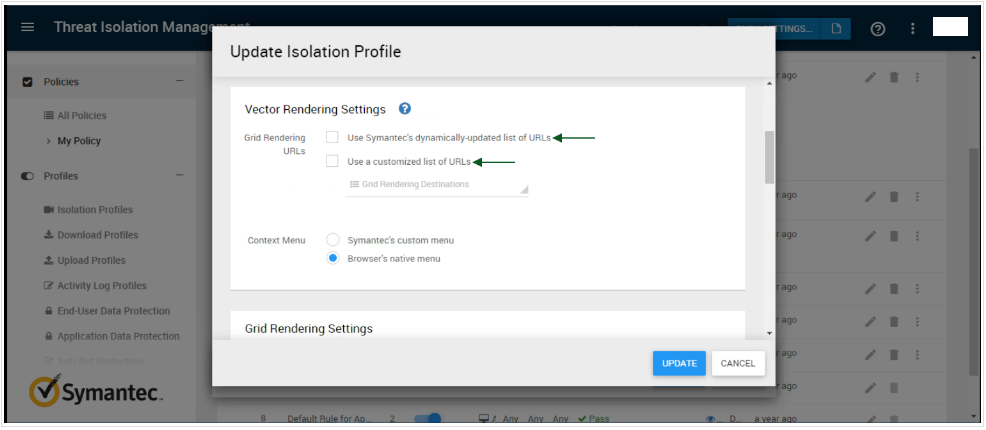Click the pencil edit icon in the first rule row
The width and height of the screenshot is (986, 430).
point(870,78)
